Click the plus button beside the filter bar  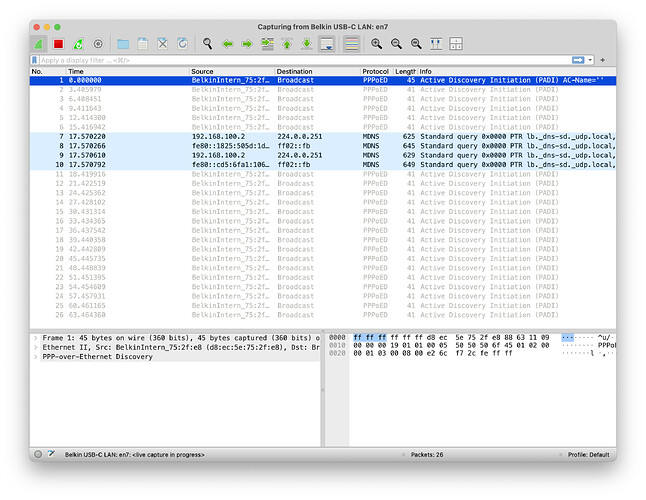[x=603, y=60]
